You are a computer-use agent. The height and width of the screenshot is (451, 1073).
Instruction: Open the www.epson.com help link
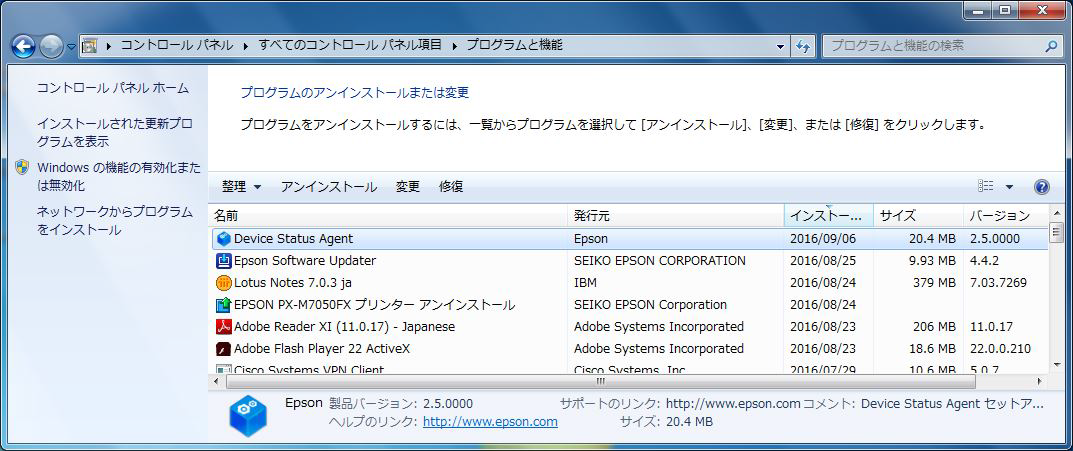click(x=490, y=422)
